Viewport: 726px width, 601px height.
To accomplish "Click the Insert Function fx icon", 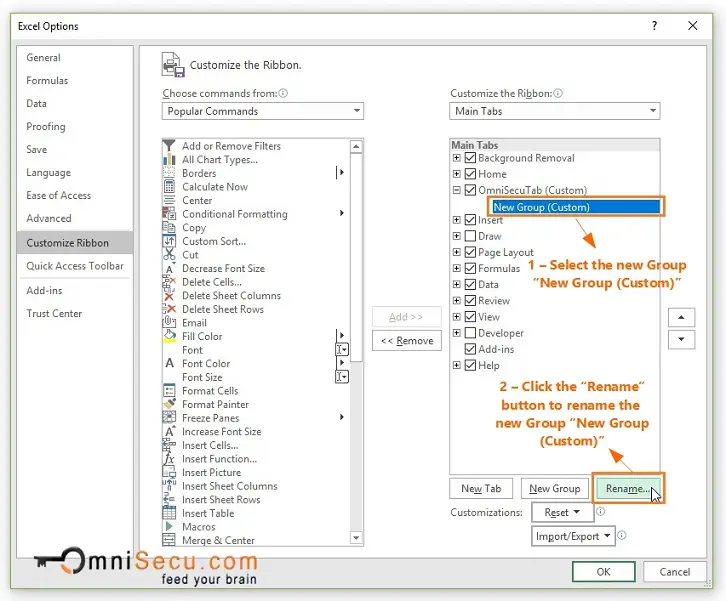I will (x=169, y=459).
